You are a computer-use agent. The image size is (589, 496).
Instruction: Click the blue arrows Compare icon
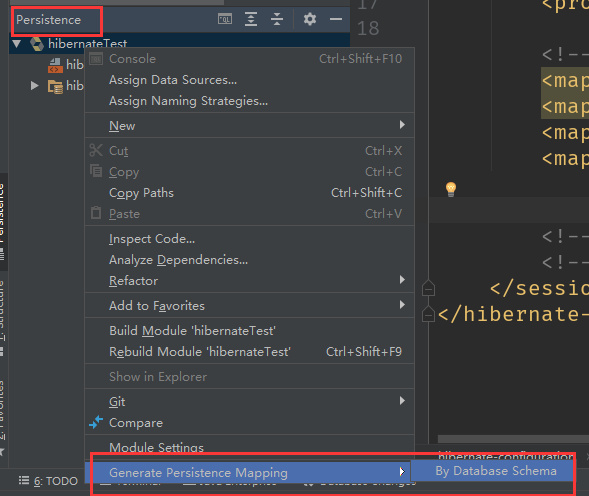tap(96, 422)
